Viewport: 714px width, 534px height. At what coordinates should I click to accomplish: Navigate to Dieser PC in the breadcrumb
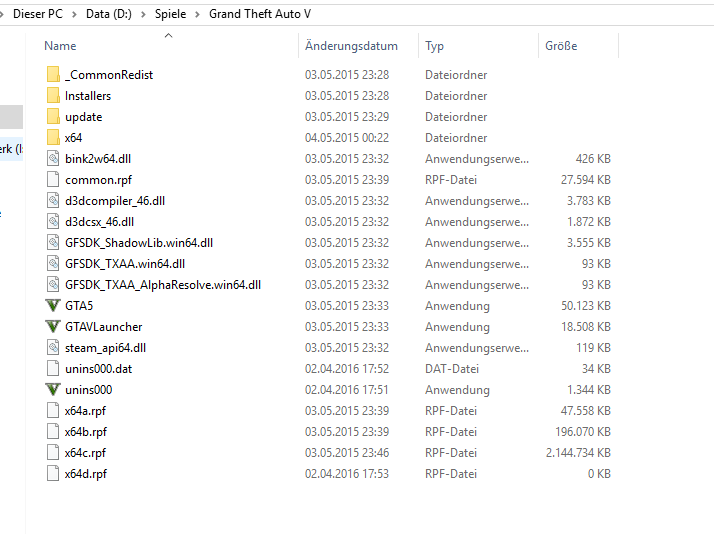(38, 14)
